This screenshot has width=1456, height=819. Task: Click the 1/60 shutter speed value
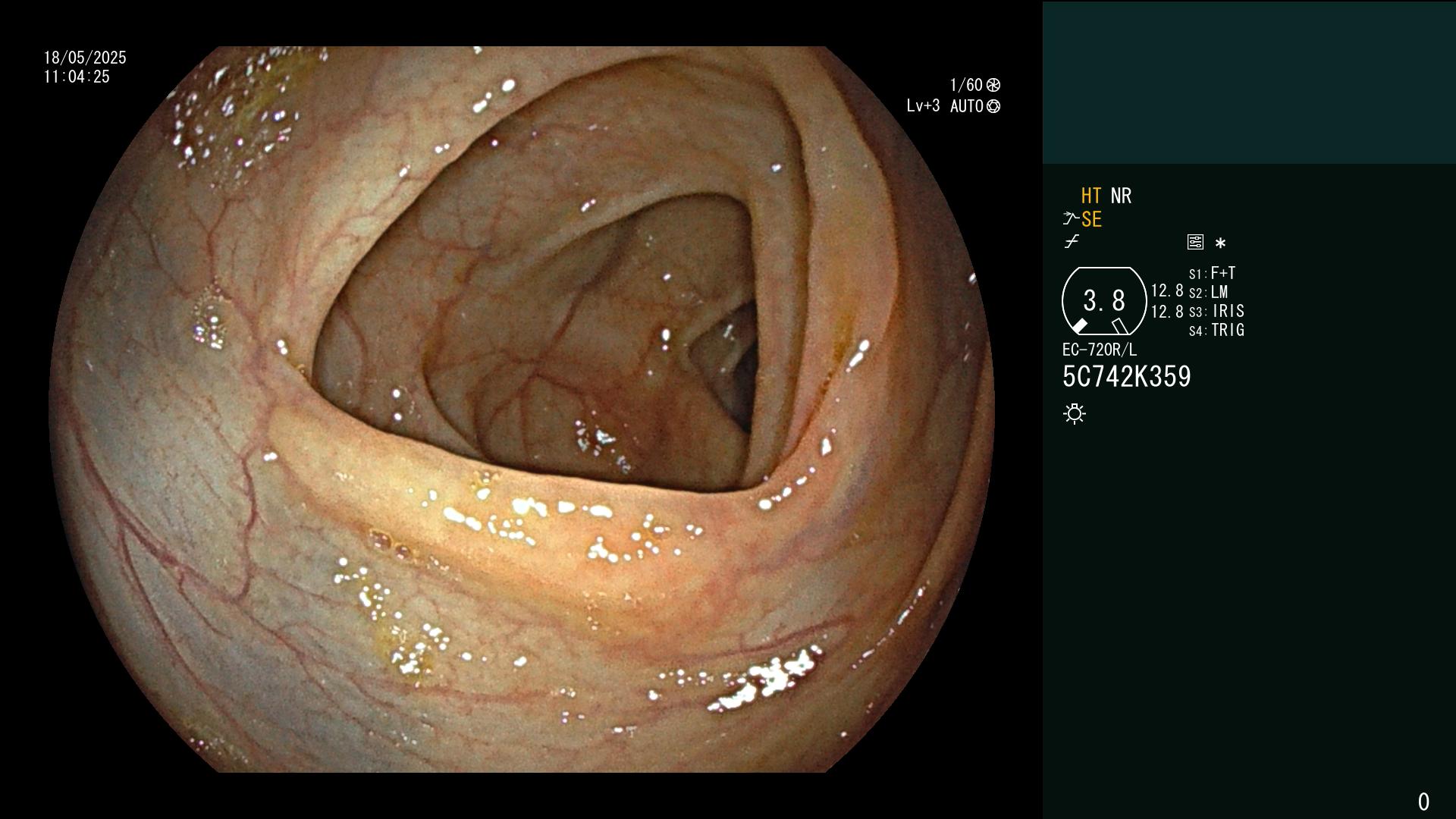click(966, 85)
